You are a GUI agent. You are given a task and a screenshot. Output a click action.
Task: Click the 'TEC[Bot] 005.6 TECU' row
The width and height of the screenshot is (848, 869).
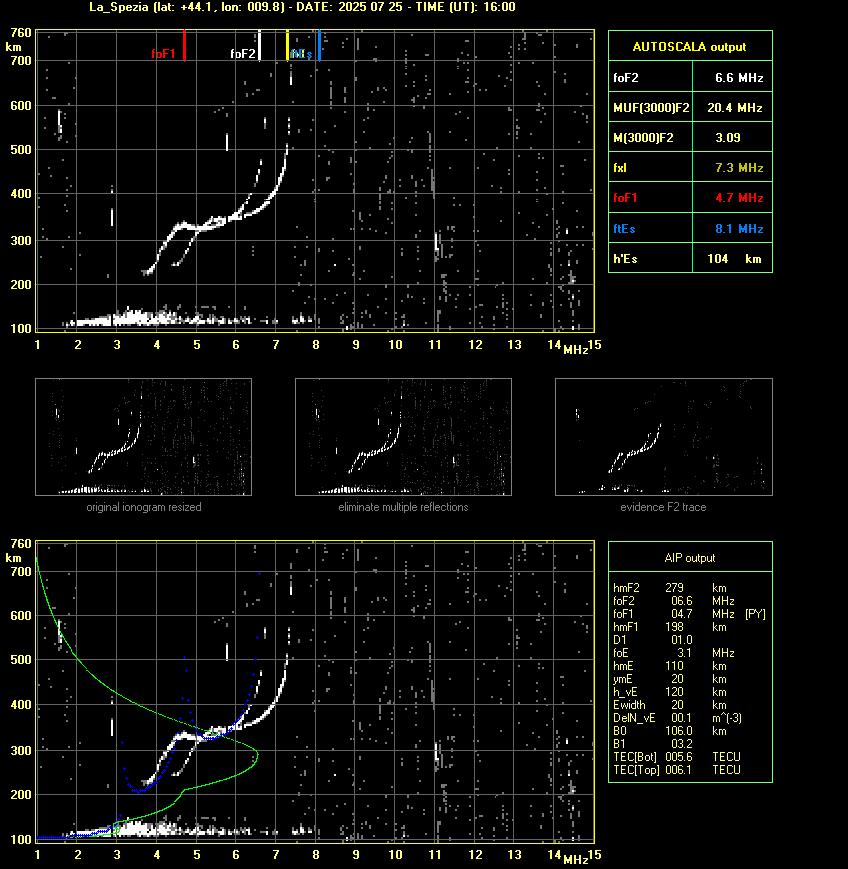point(677,756)
